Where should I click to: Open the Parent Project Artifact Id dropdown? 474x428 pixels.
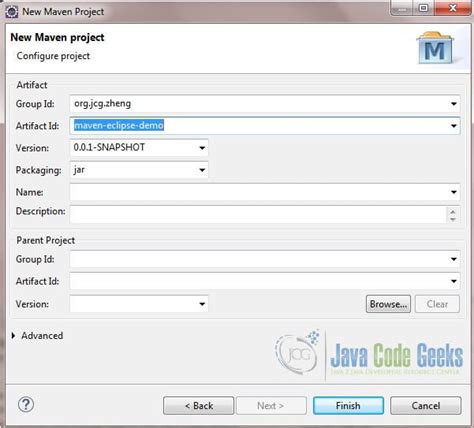point(454,281)
